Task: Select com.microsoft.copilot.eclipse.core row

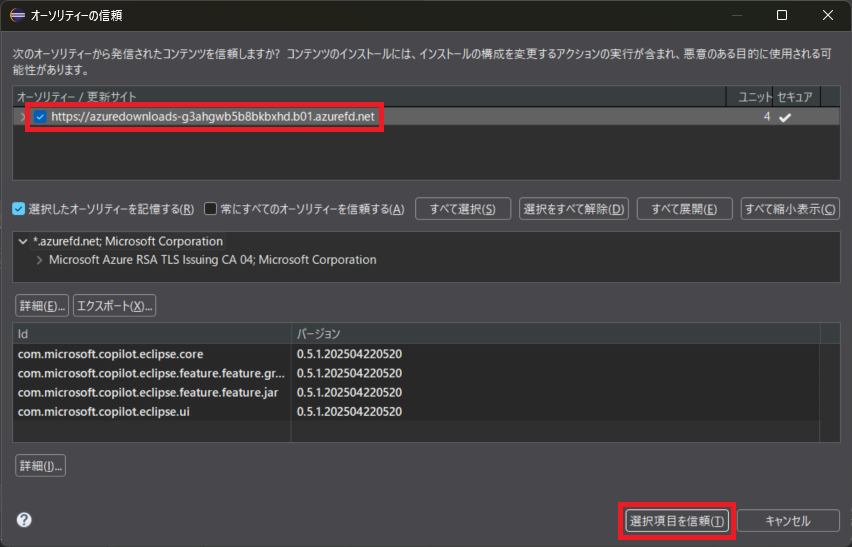Action: (x=111, y=354)
